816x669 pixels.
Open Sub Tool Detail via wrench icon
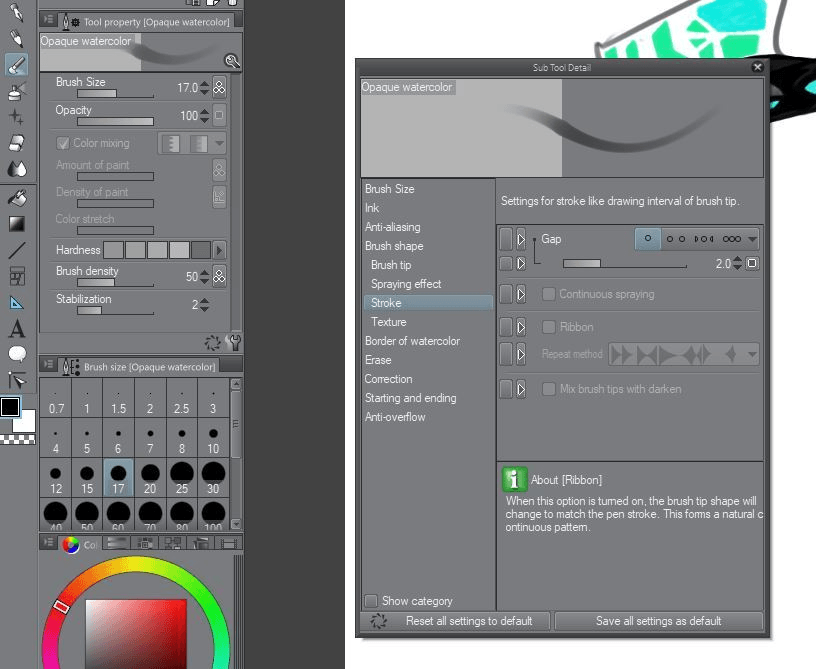(234, 342)
